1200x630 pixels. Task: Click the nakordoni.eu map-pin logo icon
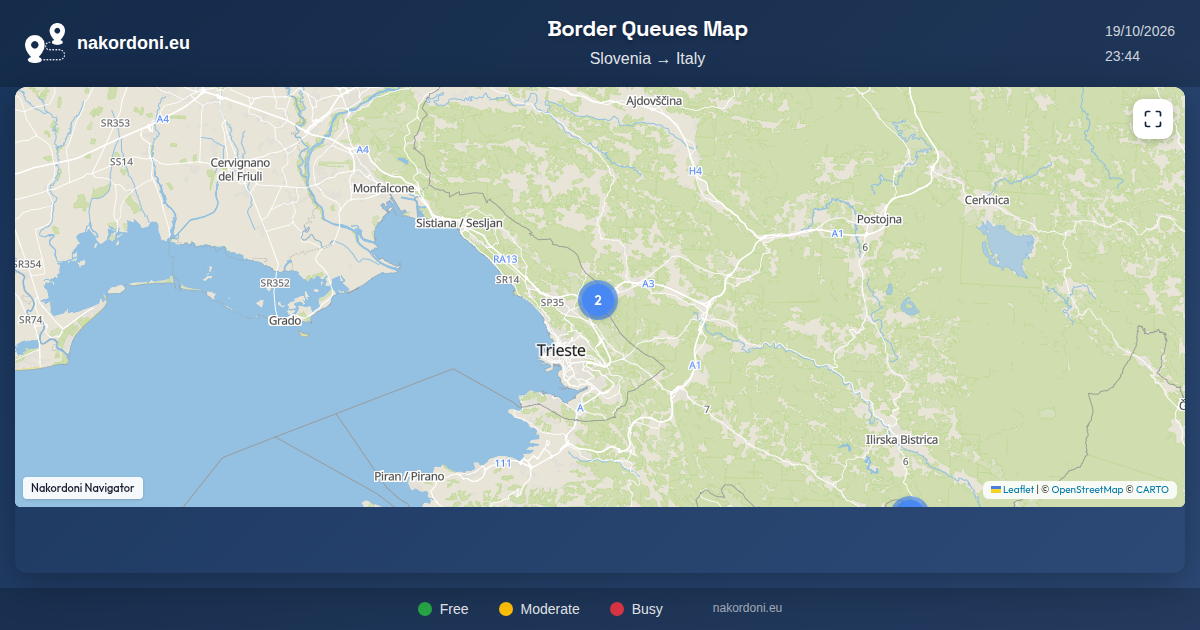pyautogui.click(x=45, y=43)
